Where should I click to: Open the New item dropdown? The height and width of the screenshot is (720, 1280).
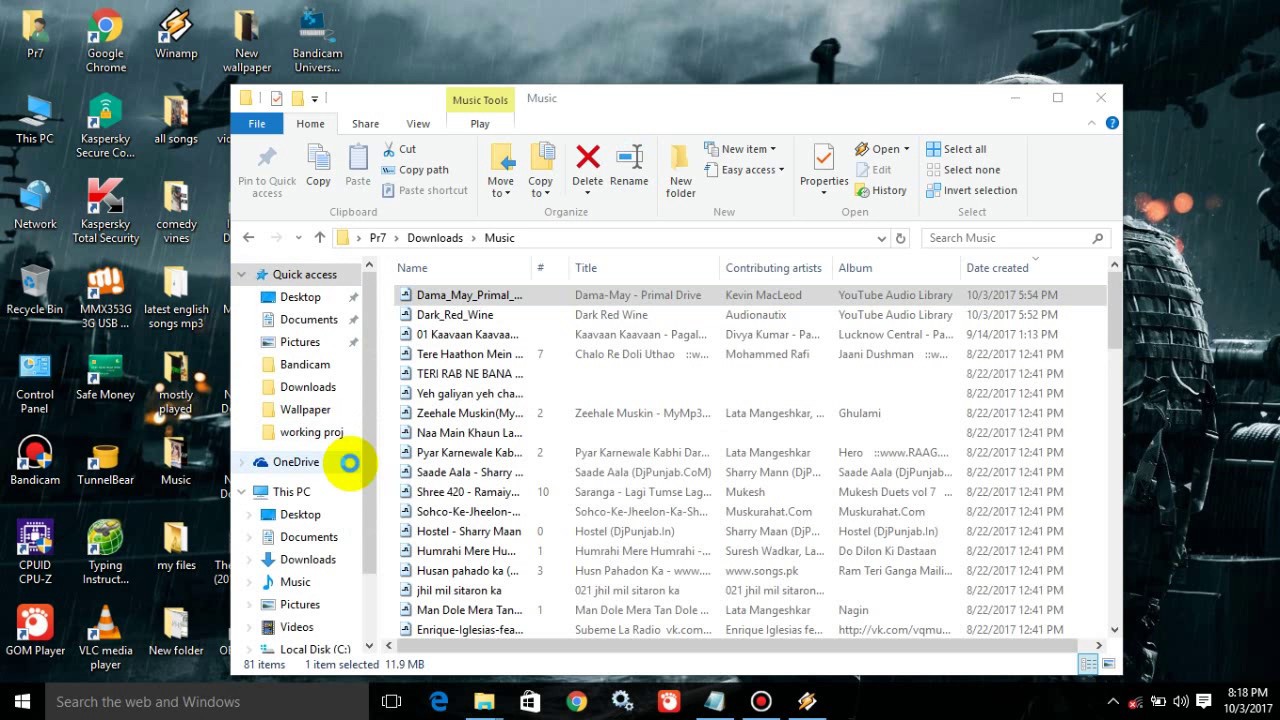[x=740, y=149]
